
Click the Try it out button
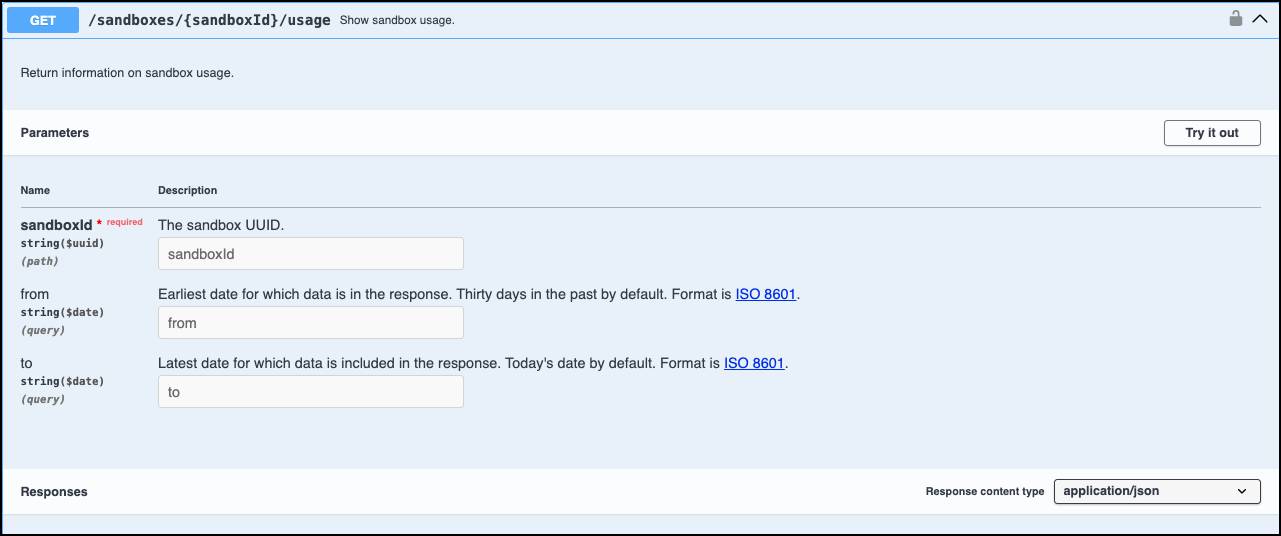point(1212,133)
